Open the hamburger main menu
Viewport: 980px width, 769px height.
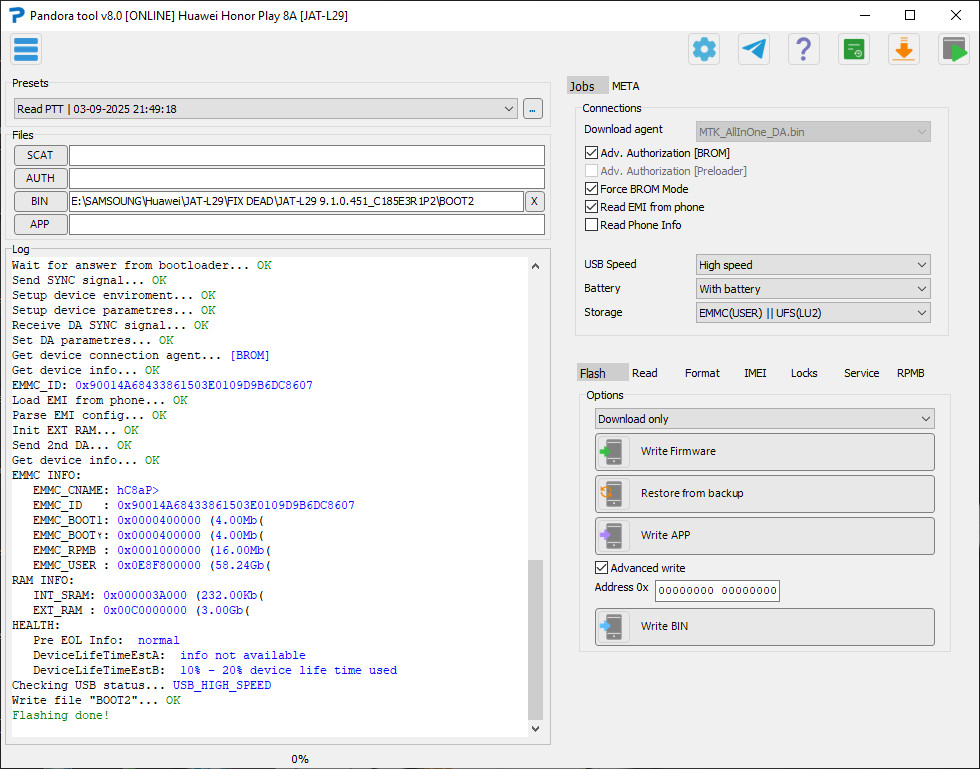pyautogui.click(x=26, y=49)
